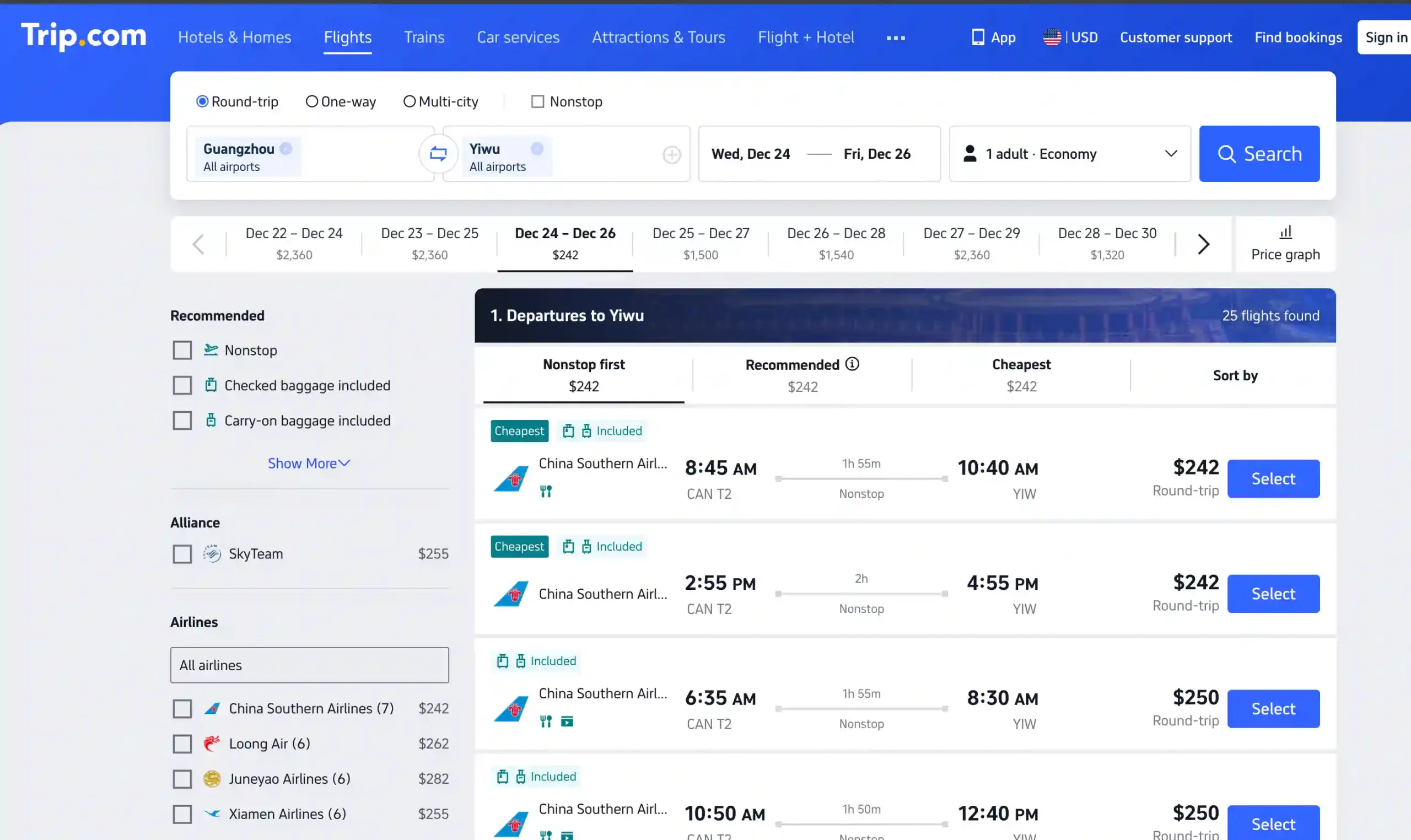Click the Recommended info icon

click(x=852, y=364)
